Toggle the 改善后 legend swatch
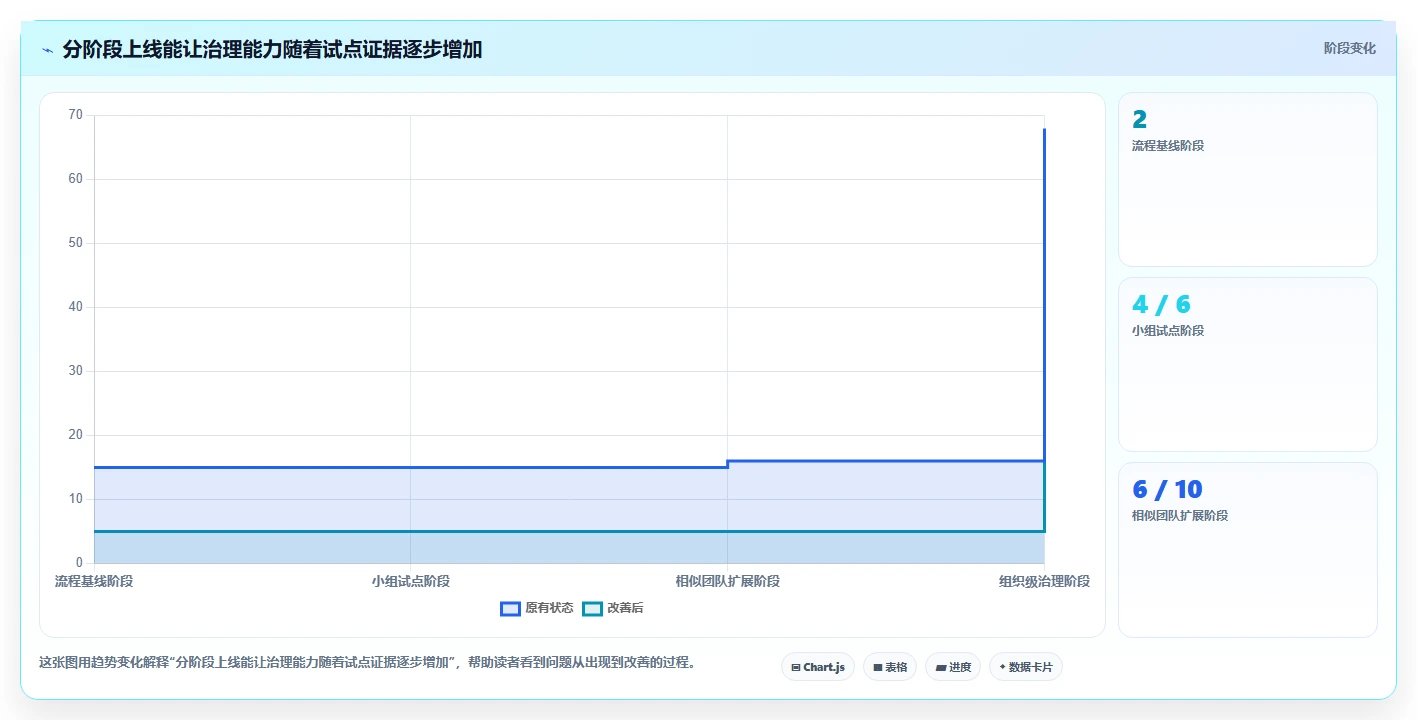Viewport: 1417px width, 720px height. pyautogui.click(x=592, y=608)
